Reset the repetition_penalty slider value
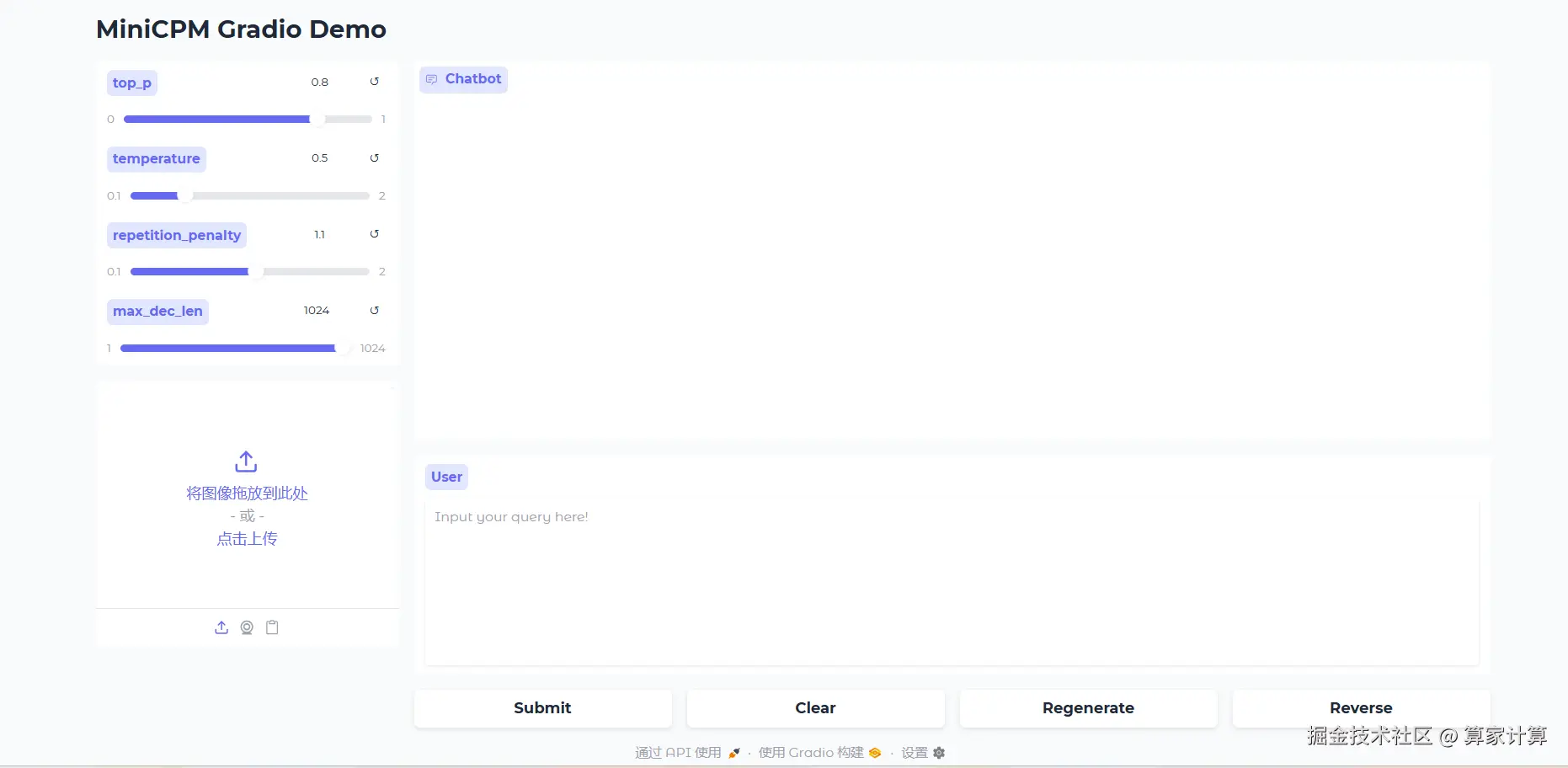1568x768 pixels. (x=375, y=234)
